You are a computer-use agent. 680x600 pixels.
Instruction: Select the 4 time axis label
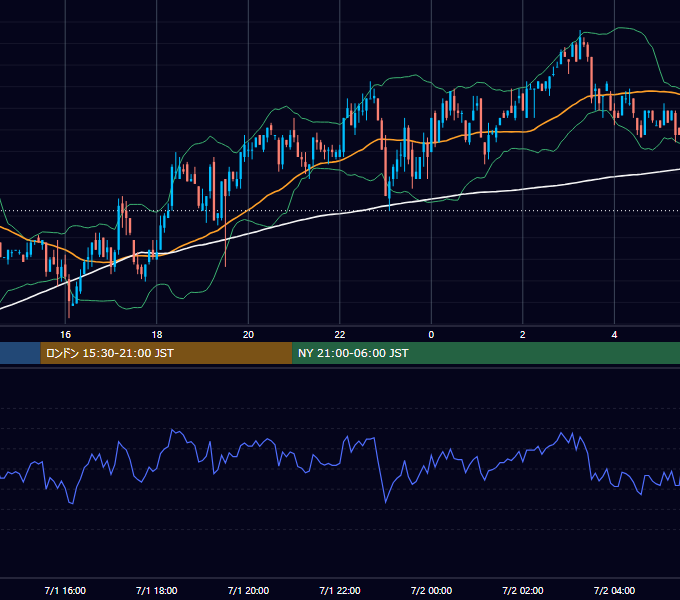614,335
